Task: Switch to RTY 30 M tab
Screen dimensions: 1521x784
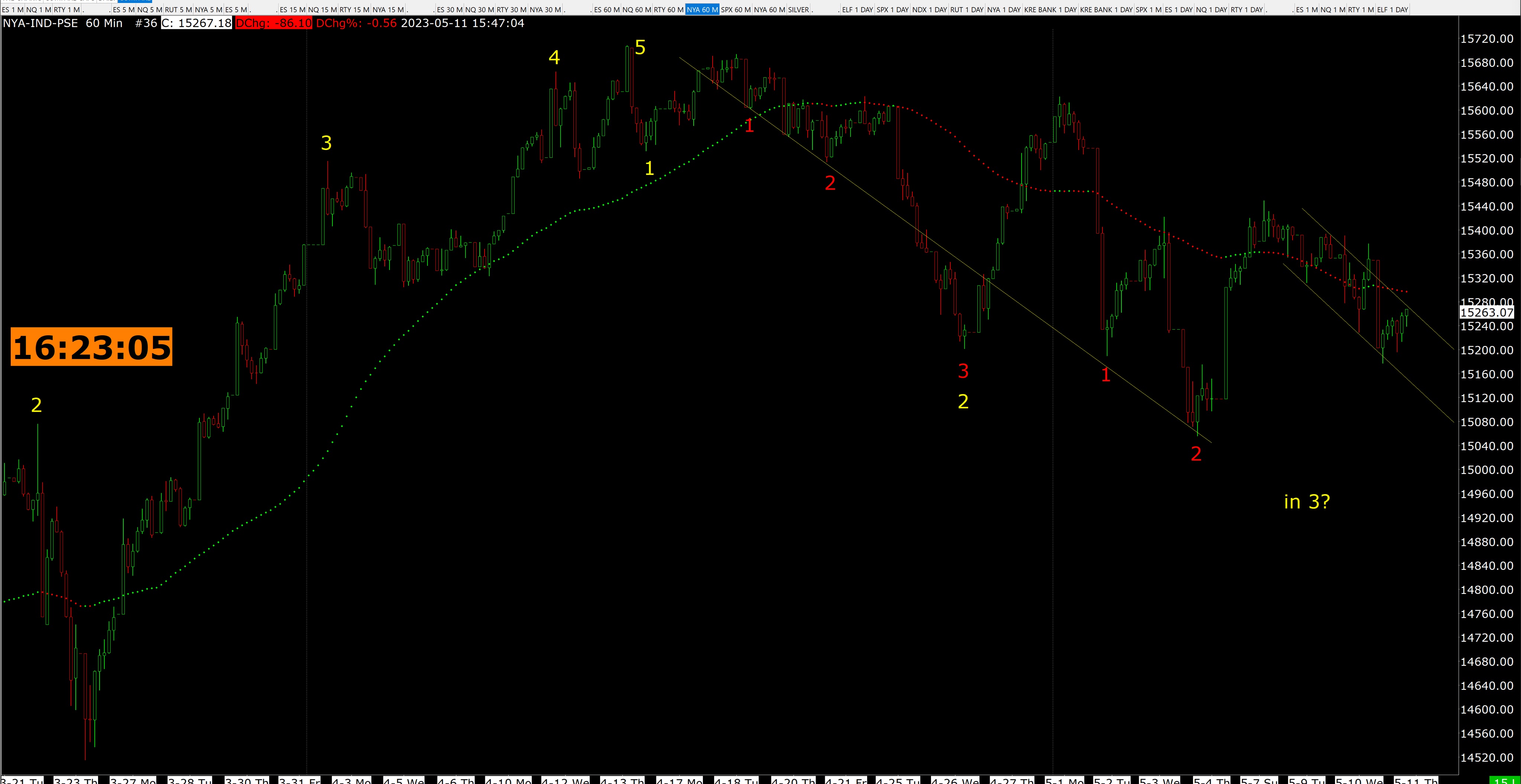Action: (511, 9)
